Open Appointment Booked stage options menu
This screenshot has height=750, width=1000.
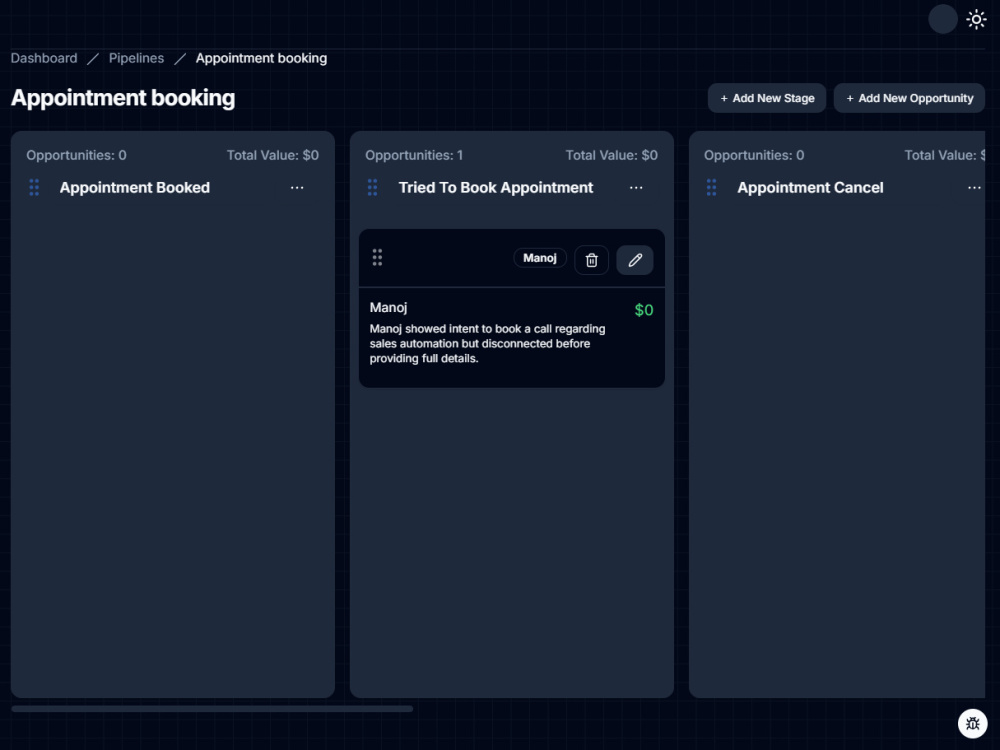pyautogui.click(x=297, y=188)
